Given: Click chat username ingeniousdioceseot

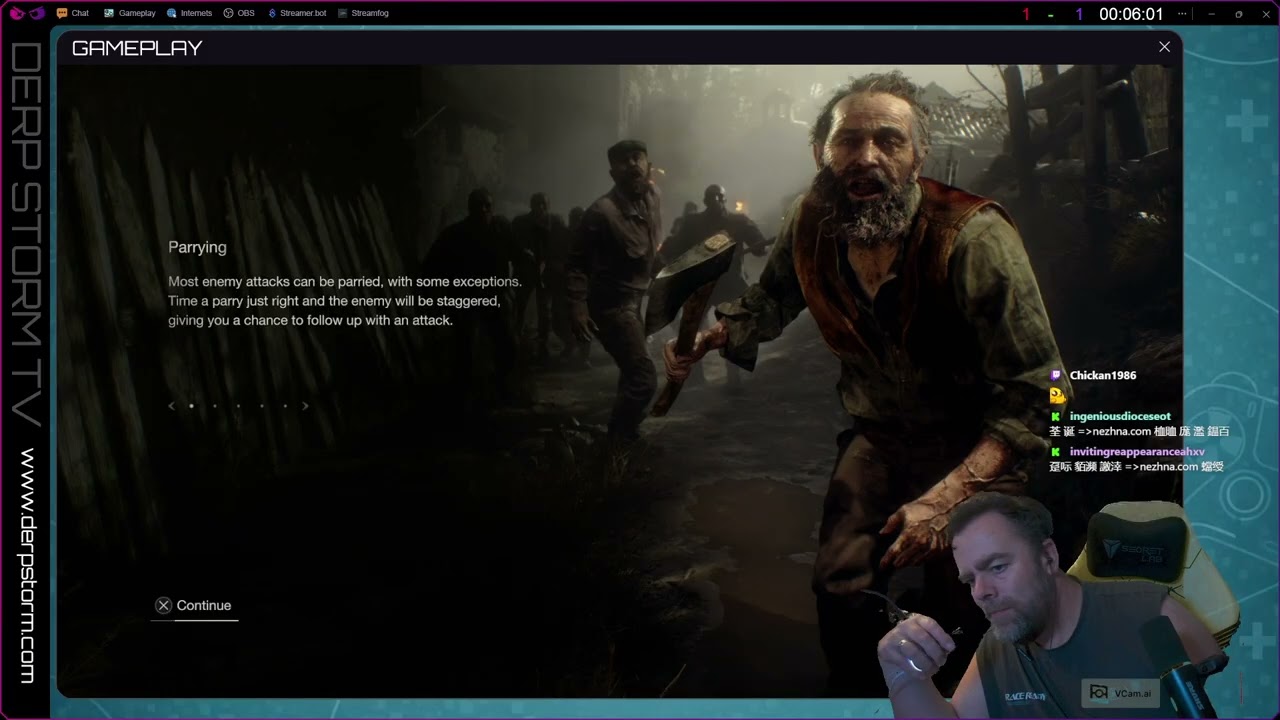Looking at the screenshot, I should point(1120,417).
